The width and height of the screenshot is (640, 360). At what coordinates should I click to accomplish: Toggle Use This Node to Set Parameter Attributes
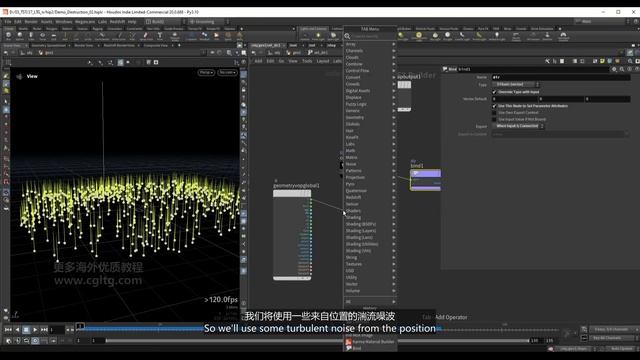[x=494, y=106]
